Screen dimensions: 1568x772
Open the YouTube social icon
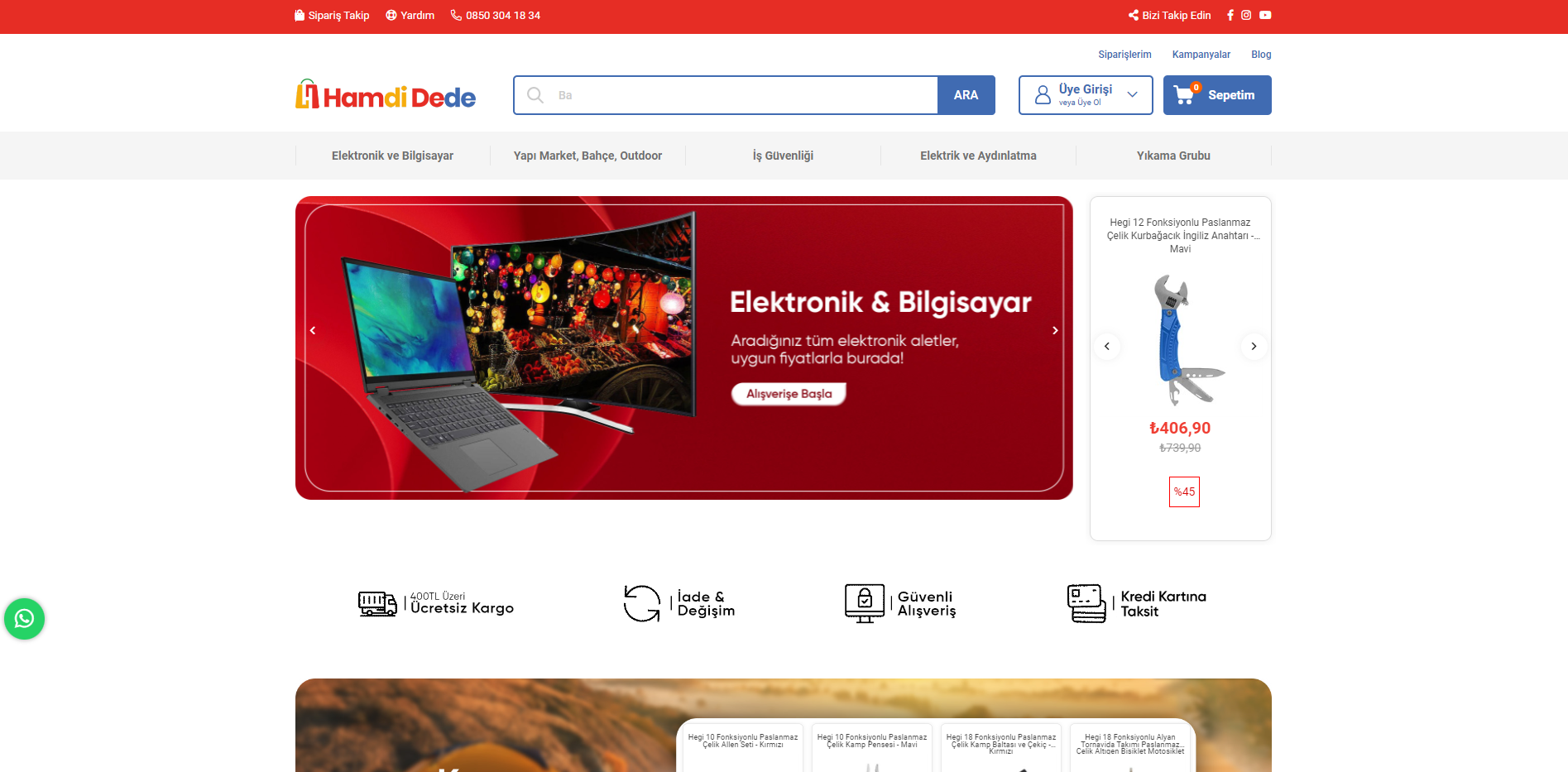[1265, 15]
